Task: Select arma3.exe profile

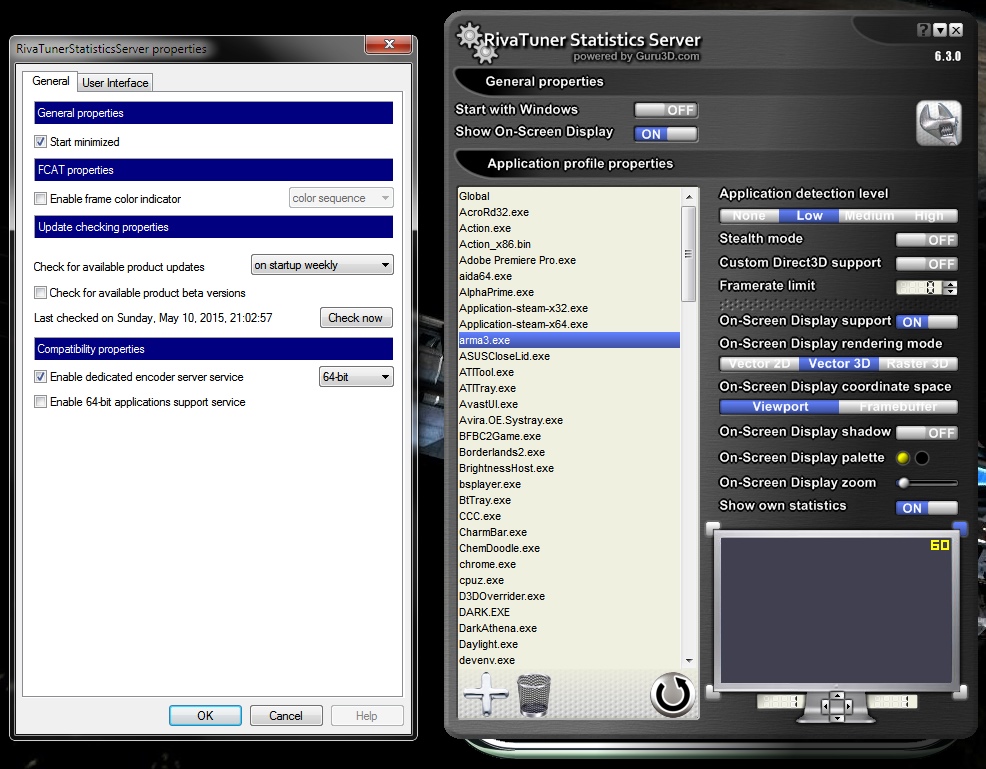Action: click(x=569, y=340)
